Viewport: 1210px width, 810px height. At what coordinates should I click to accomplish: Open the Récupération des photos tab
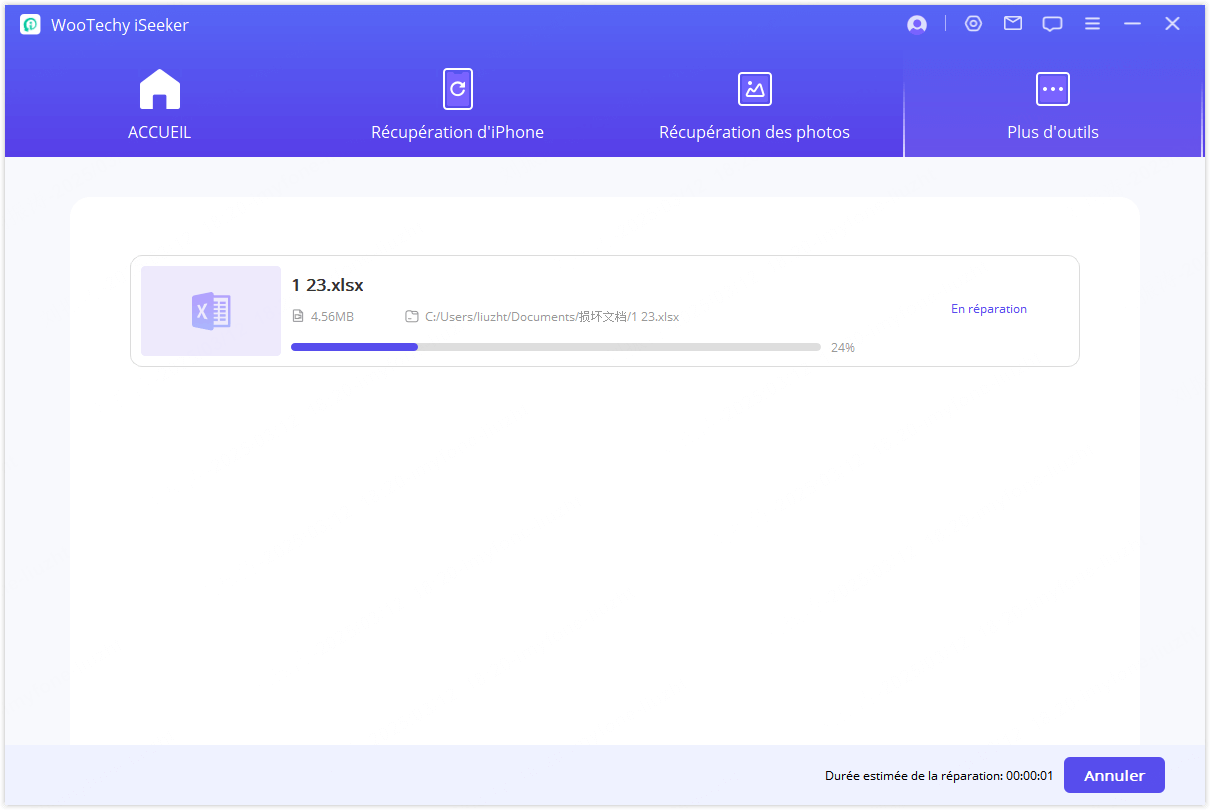click(754, 105)
